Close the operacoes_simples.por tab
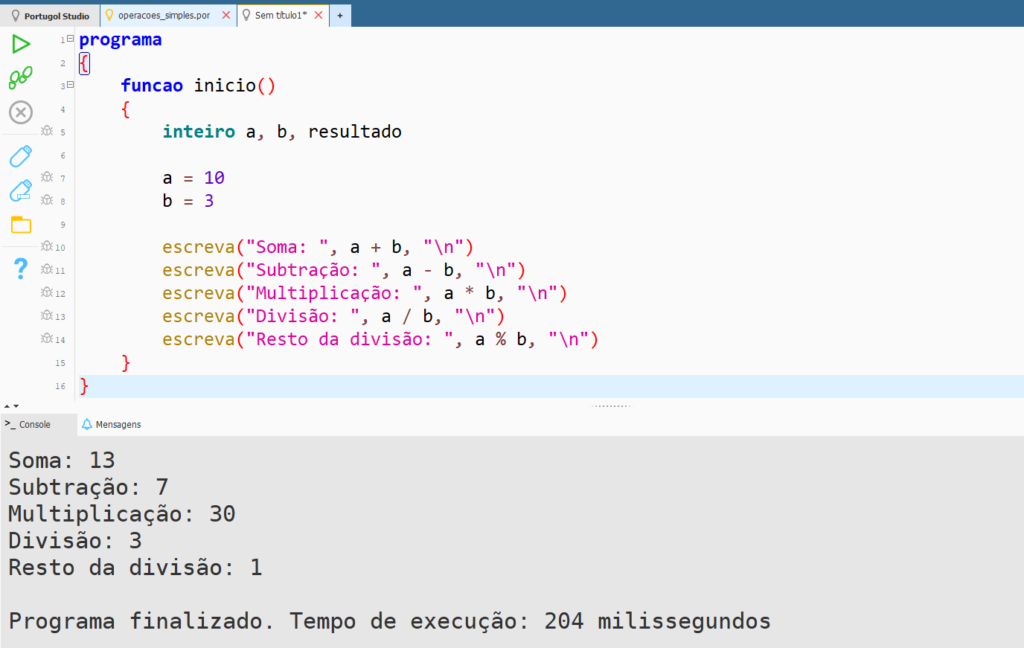Viewport: 1024px width, 648px height. coord(225,16)
